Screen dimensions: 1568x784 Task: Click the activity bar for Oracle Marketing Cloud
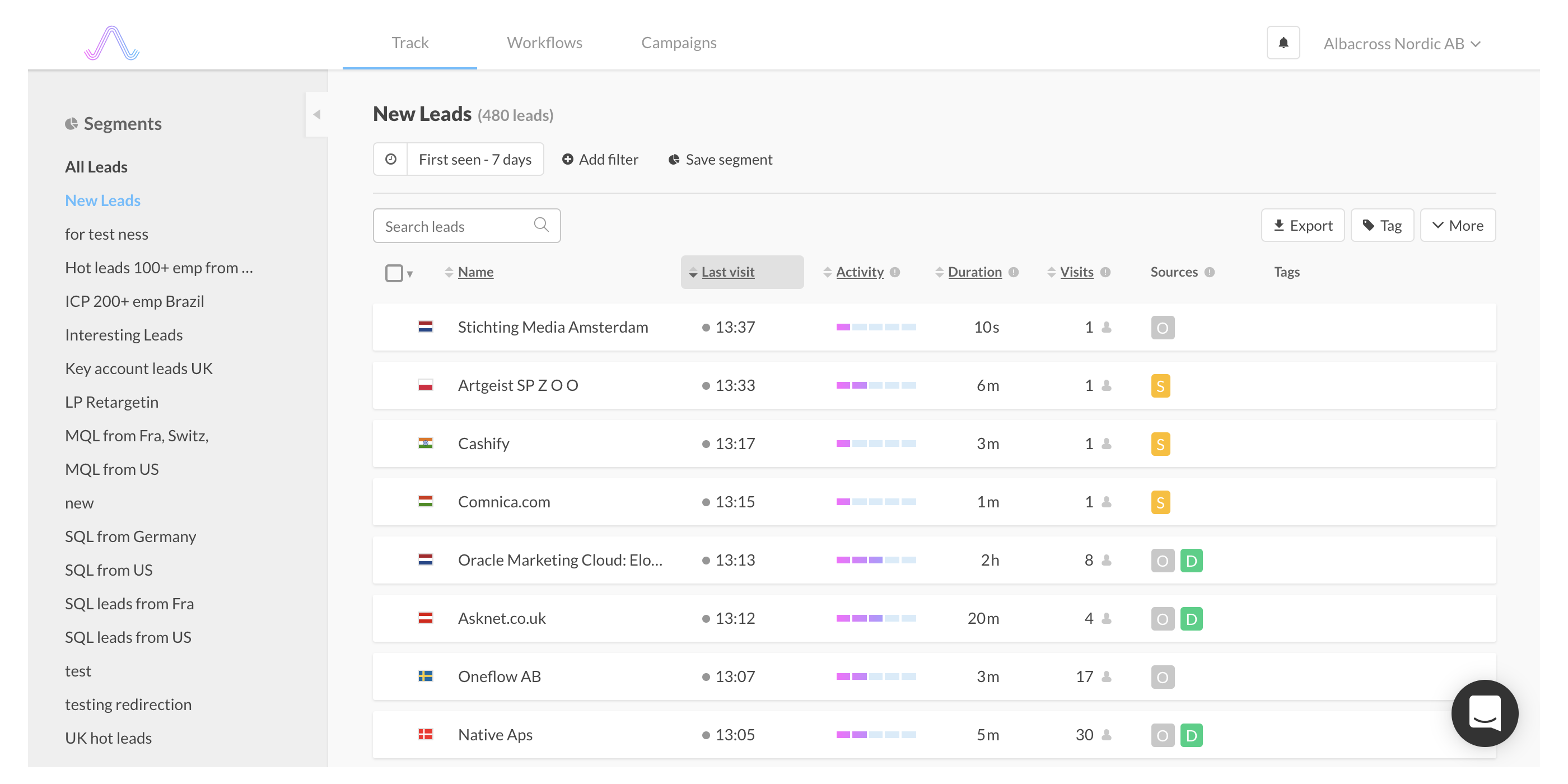pyautogui.click(x=876, y=560)
